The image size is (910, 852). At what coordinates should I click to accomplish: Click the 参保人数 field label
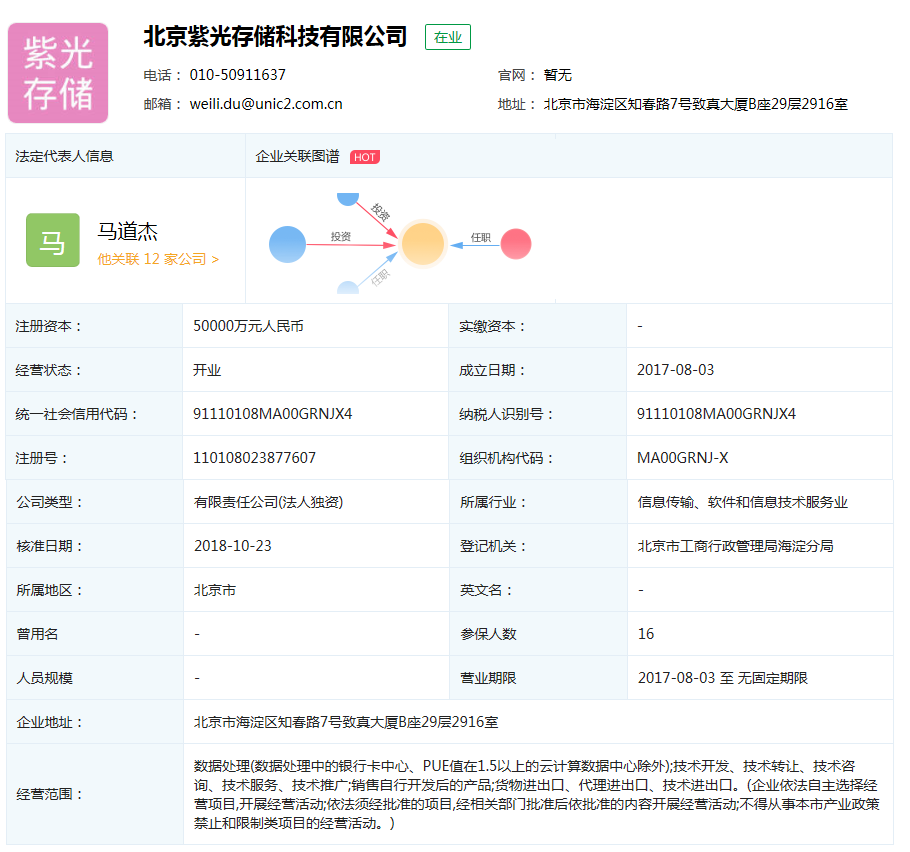pos(488,634)
